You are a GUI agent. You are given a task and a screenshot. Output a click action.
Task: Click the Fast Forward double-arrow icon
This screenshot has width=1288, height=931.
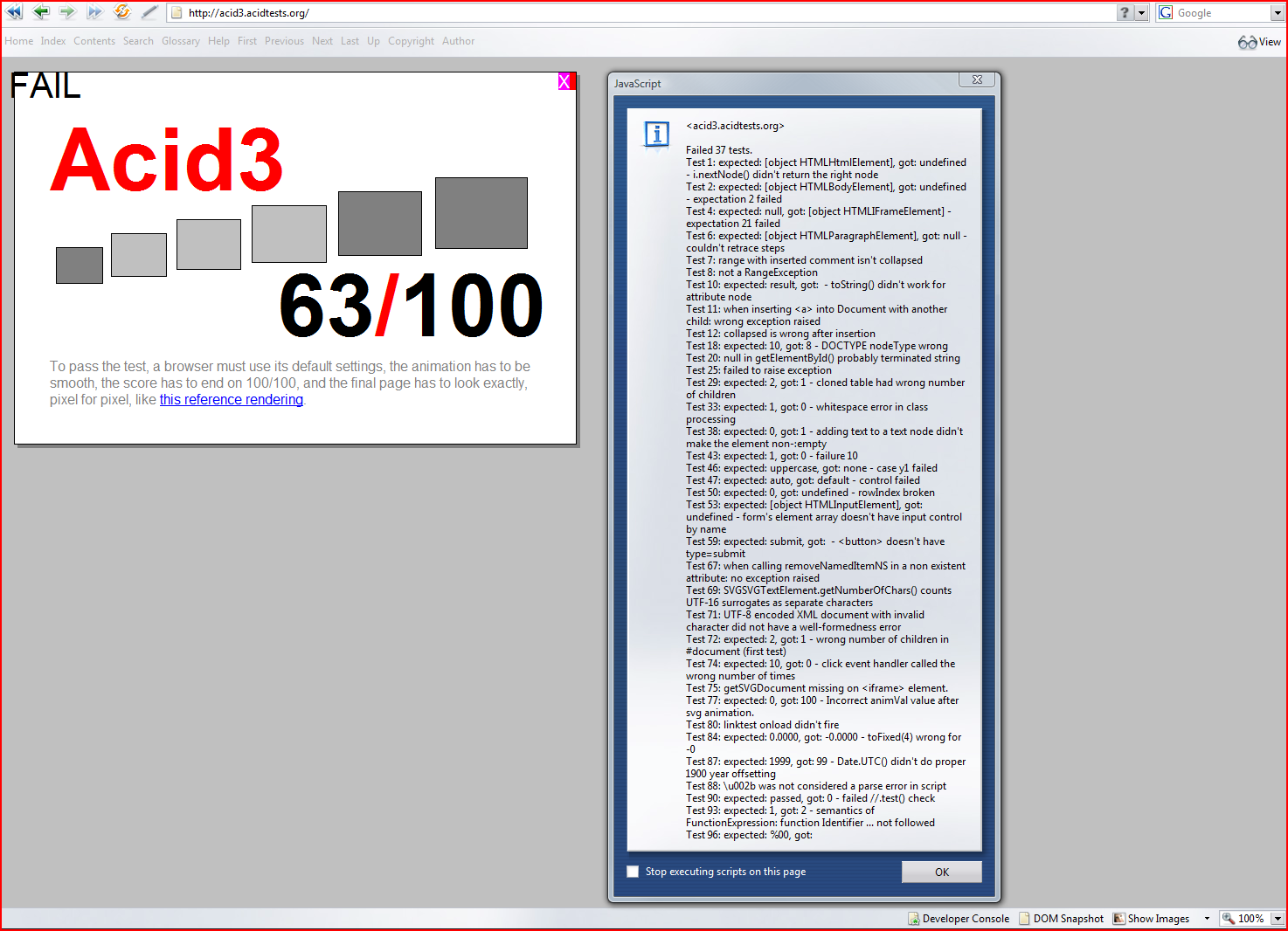[94, 12]
